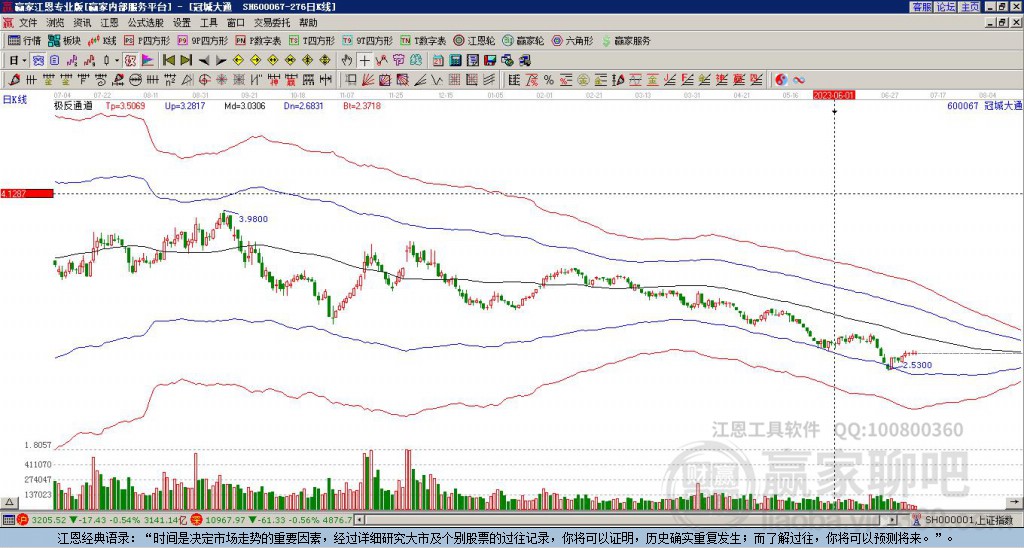Viewport: 1024px width, 548px height.
Task: Select the circled 金 golden-ratio icon
Action: point(583,80)
